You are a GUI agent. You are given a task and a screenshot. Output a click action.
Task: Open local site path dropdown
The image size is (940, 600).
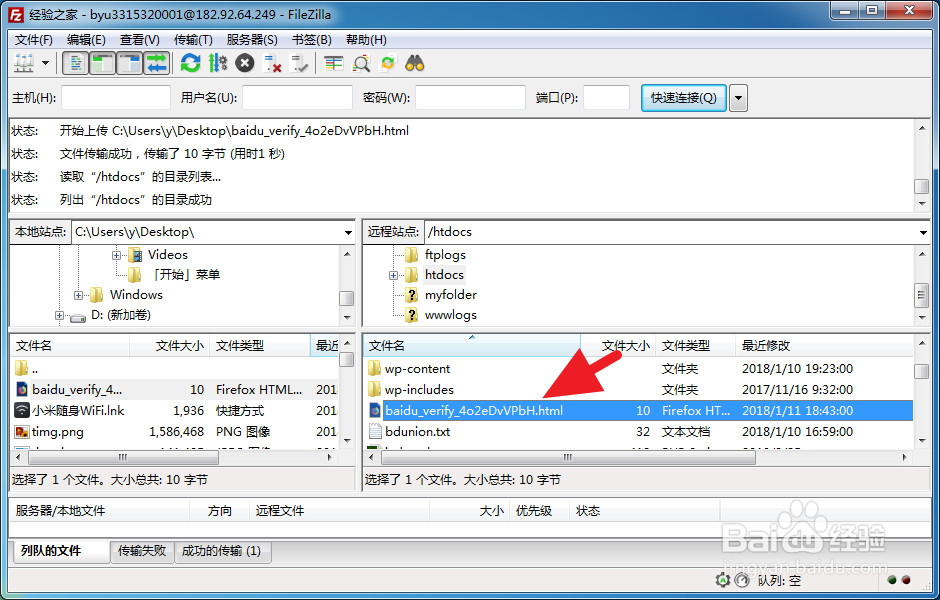348,233
